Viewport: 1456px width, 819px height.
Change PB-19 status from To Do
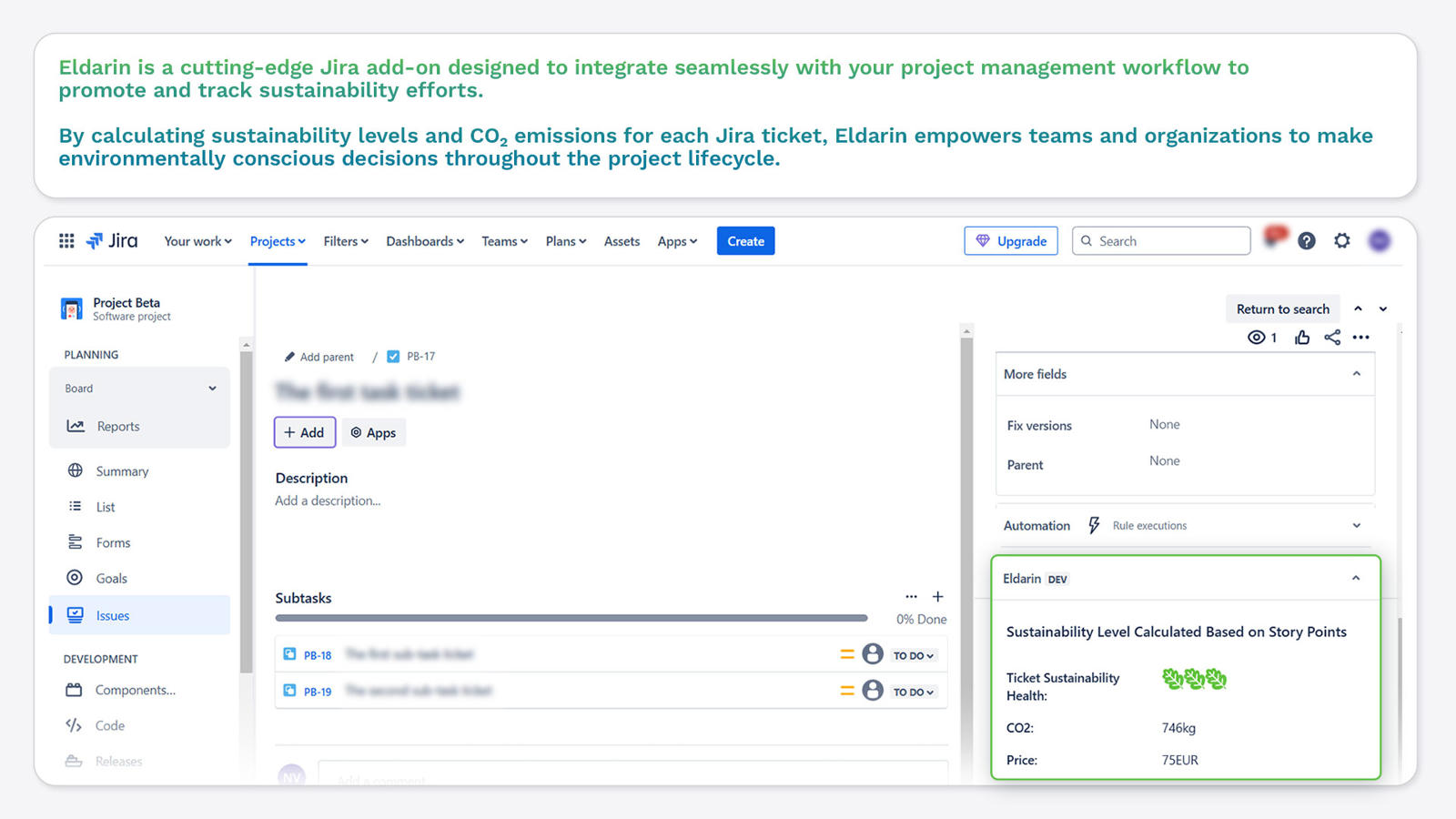[913, 692]
